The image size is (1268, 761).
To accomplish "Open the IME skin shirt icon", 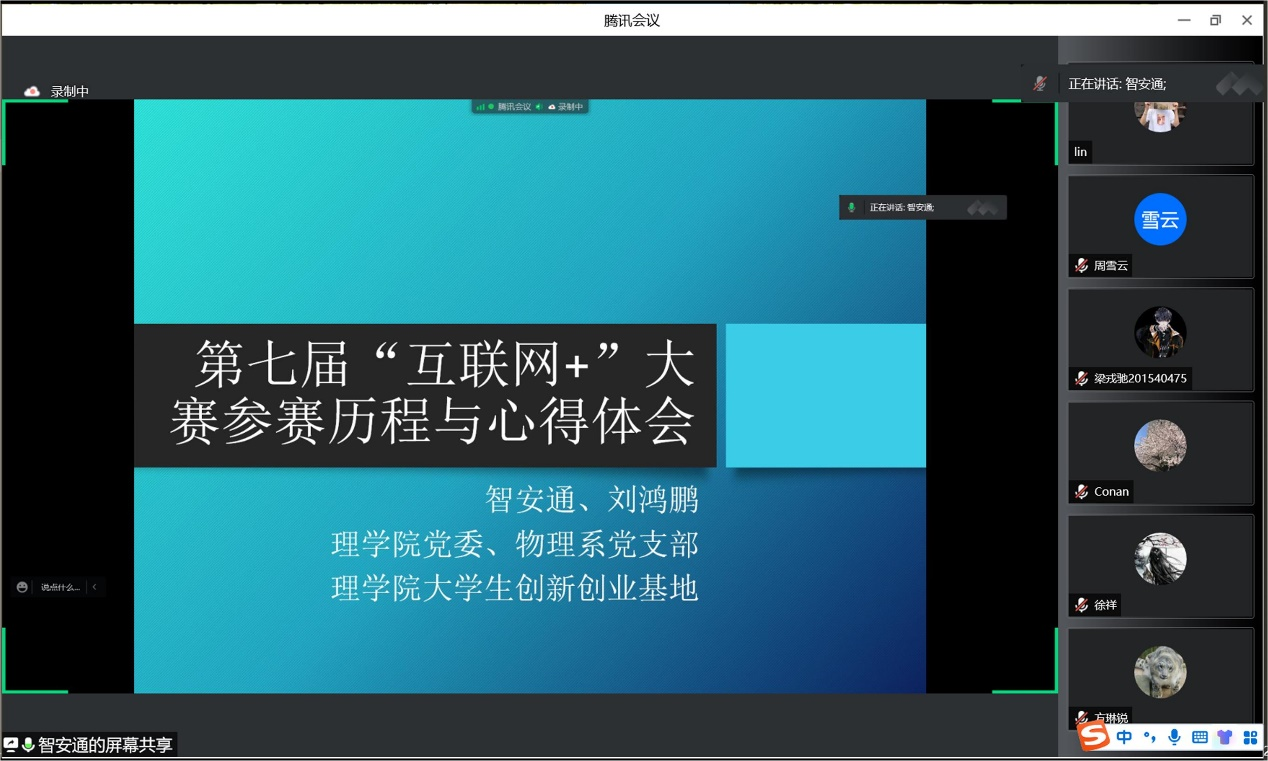I will [x=1225, y=737].
